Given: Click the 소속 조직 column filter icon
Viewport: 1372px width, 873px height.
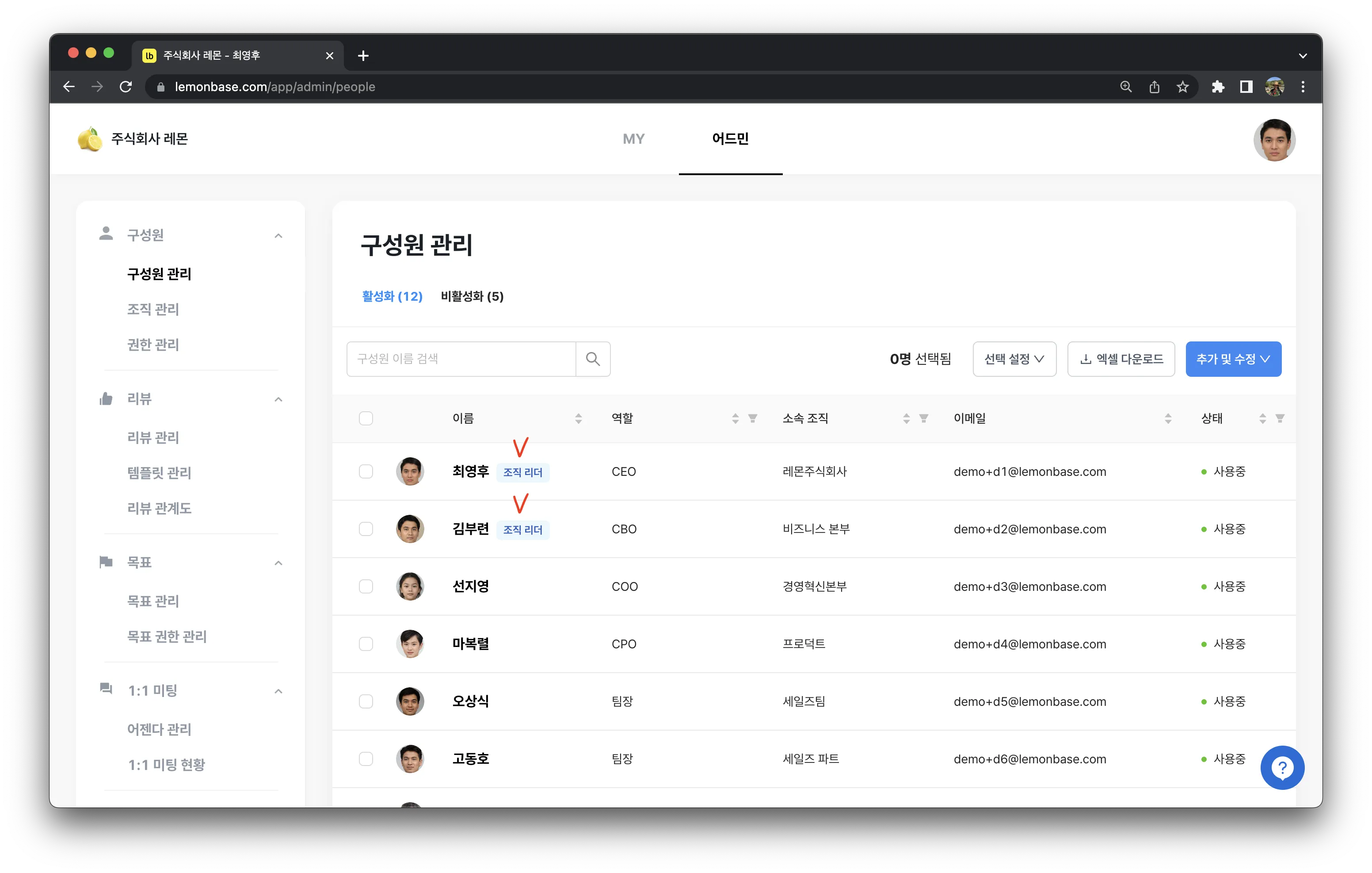Looking at the screenshot, I should click(x=924, y=418).
